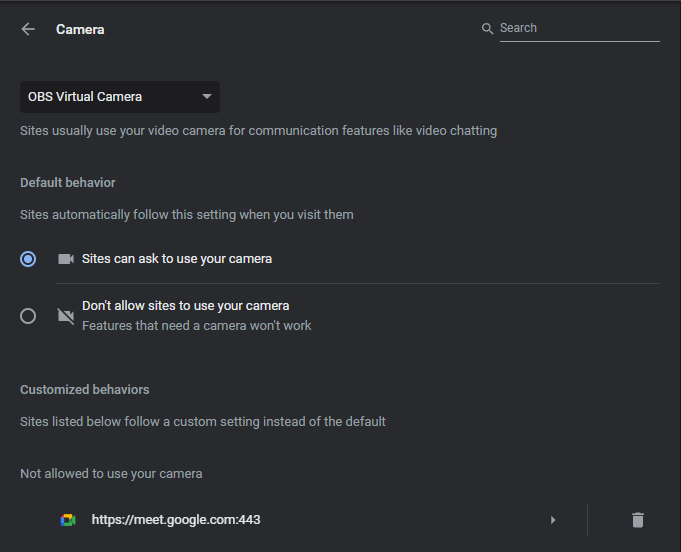The width and height of the screenshot is (681, 552).
Task: Open the meet.google.com:443 site entry
Action: point(176,520)
